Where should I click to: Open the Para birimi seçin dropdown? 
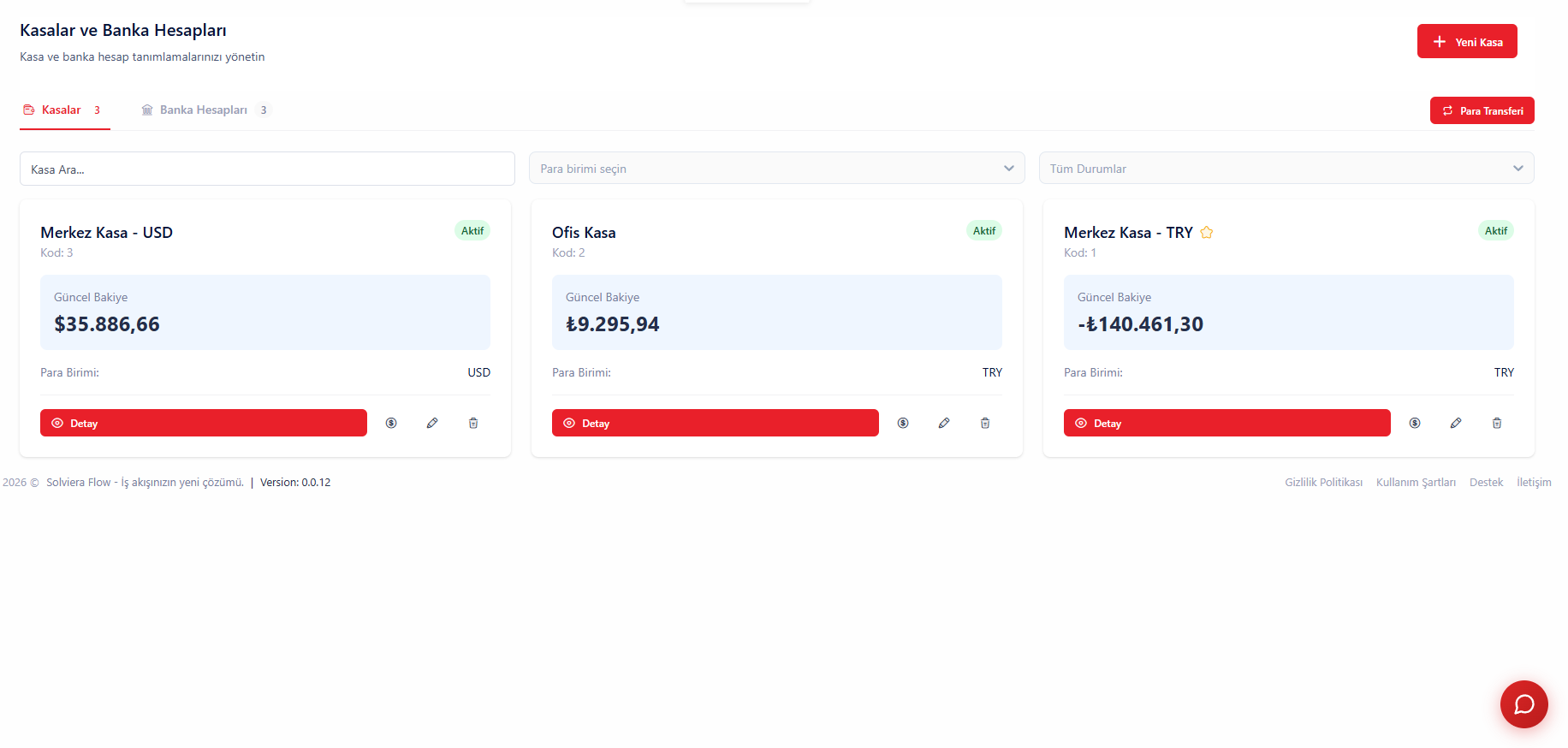776,169
